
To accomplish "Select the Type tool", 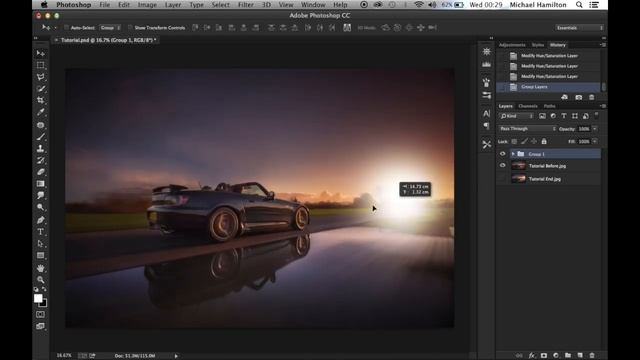I will pyautogui.click(x=40, y=232).
